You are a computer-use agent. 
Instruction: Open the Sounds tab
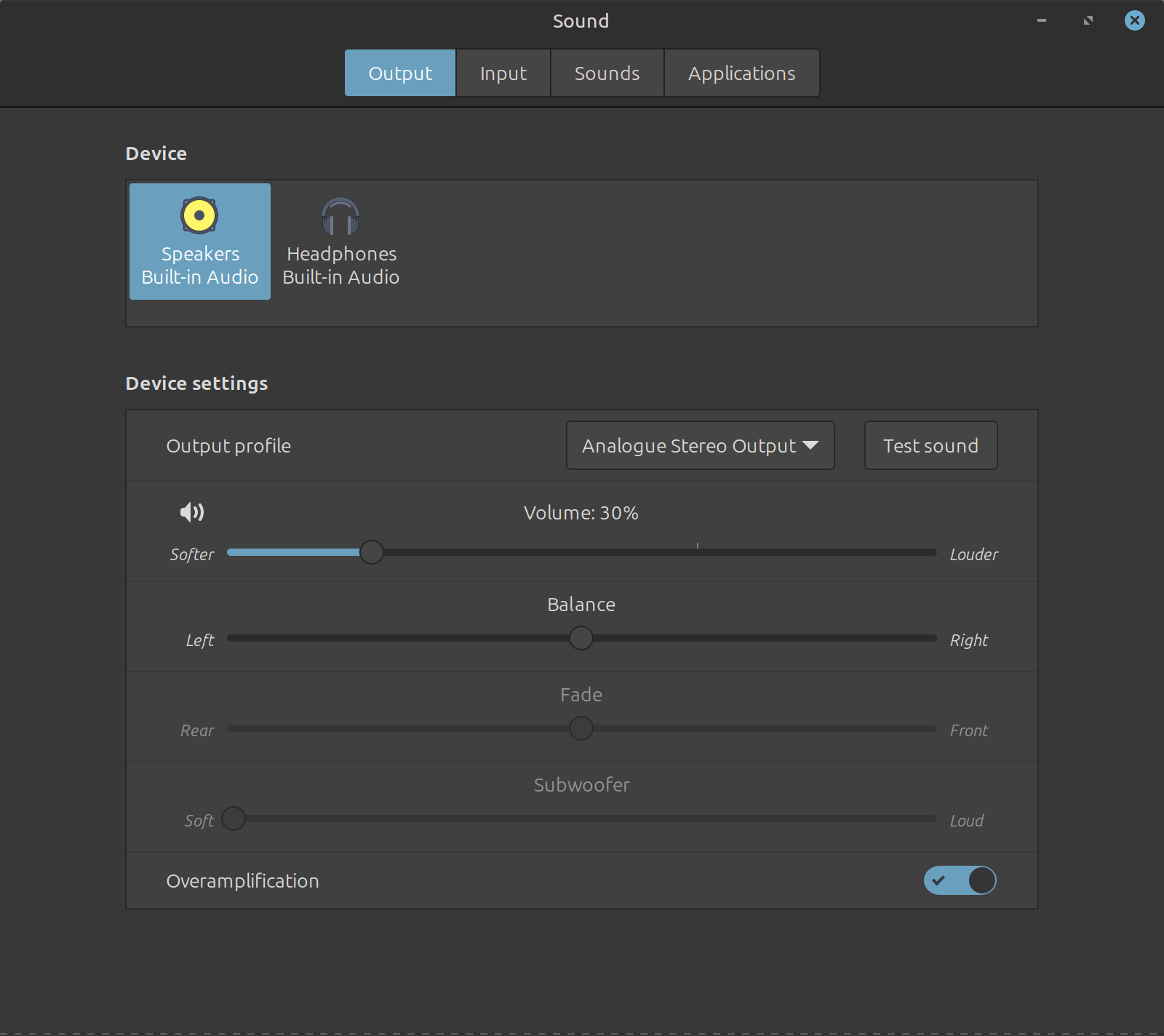(x=607, y=73)
